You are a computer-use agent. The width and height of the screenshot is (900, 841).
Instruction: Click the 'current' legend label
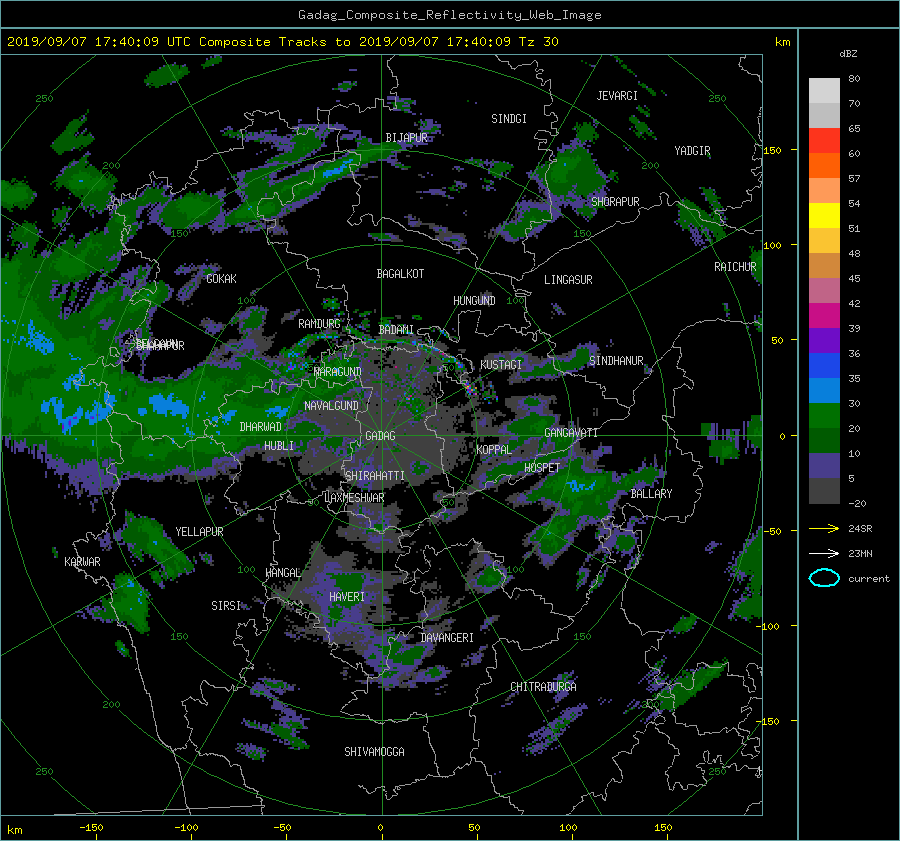(x=868, y=579)
